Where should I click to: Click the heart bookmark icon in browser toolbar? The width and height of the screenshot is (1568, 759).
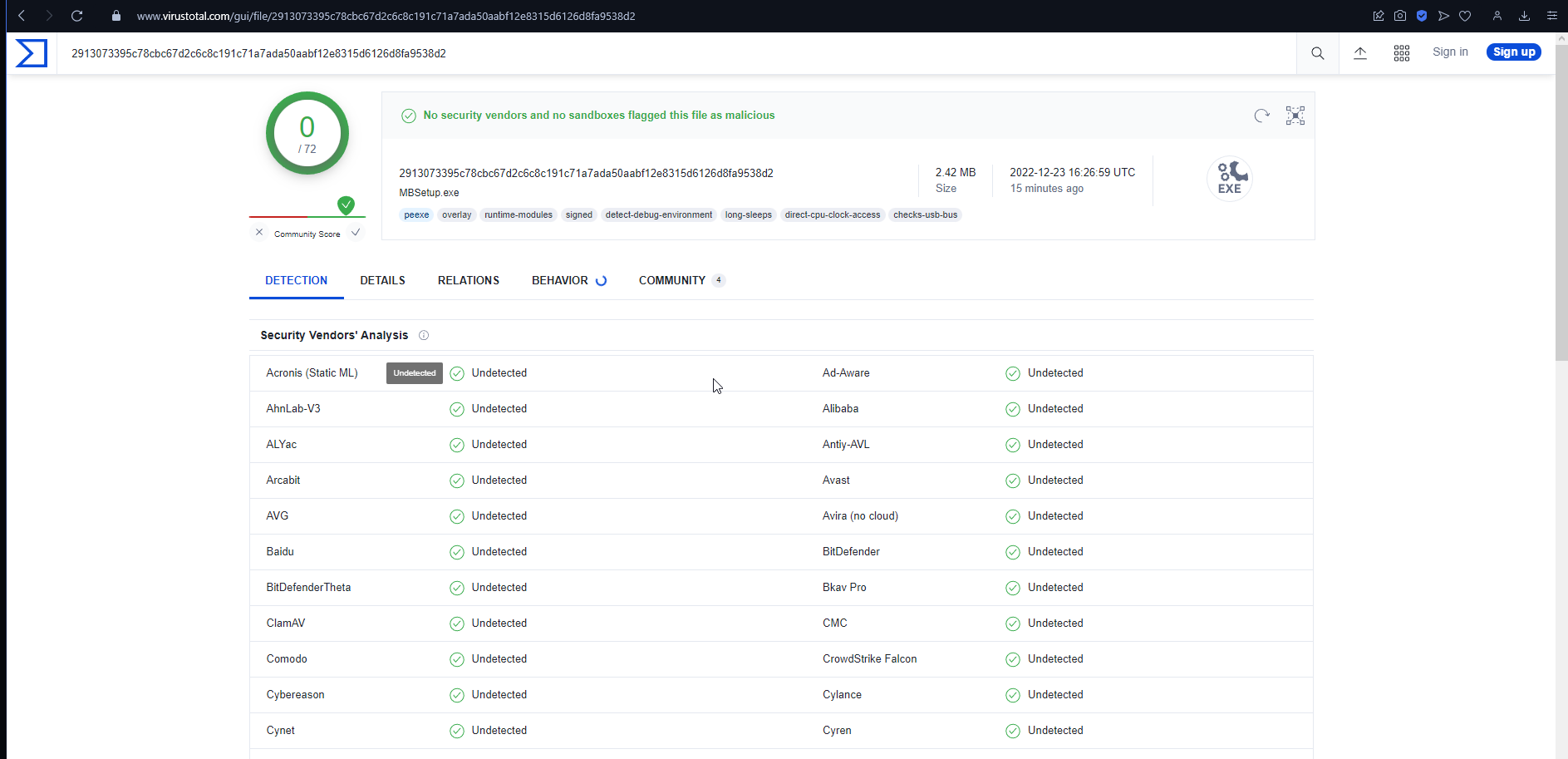point(1465,16)
